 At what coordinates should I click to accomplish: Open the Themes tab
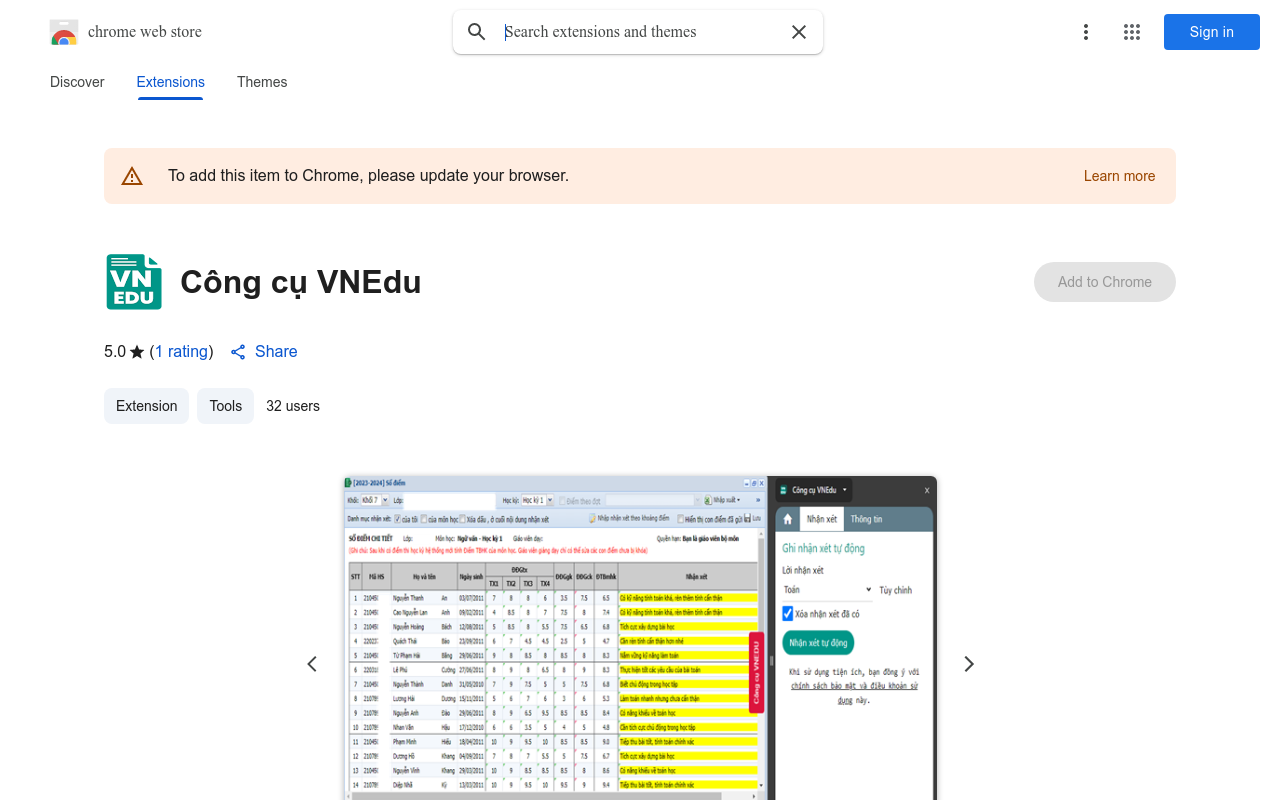tap(262, 82)
